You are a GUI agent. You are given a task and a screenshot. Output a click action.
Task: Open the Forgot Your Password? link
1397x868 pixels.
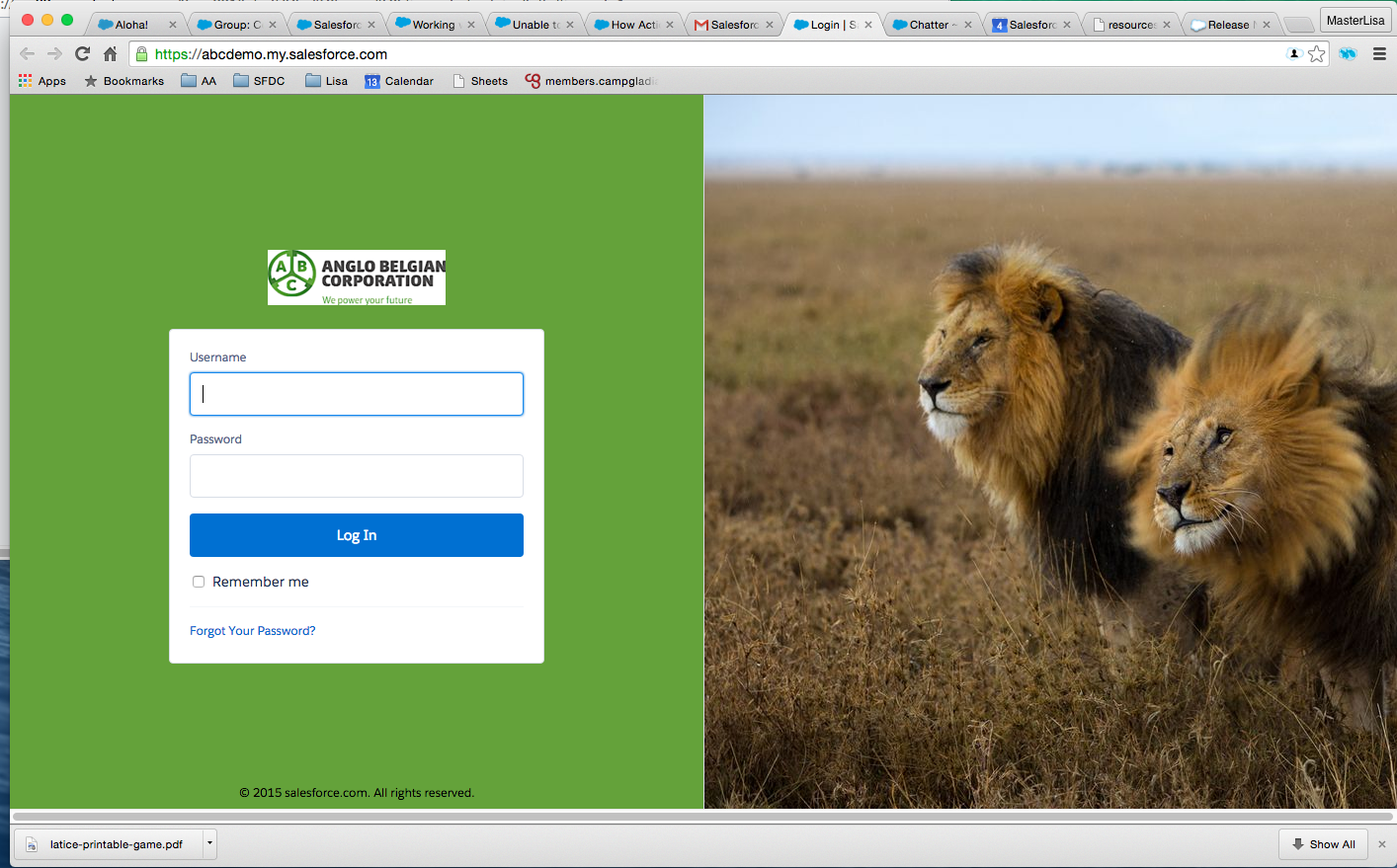tap(253, 631)
